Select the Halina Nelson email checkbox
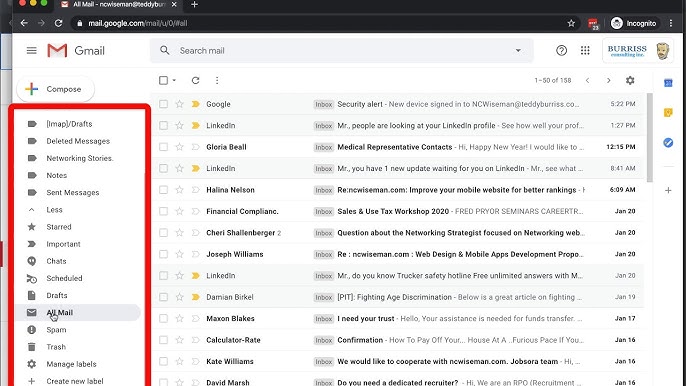This screenshot has width=686, height=386. tap(163, 190)
